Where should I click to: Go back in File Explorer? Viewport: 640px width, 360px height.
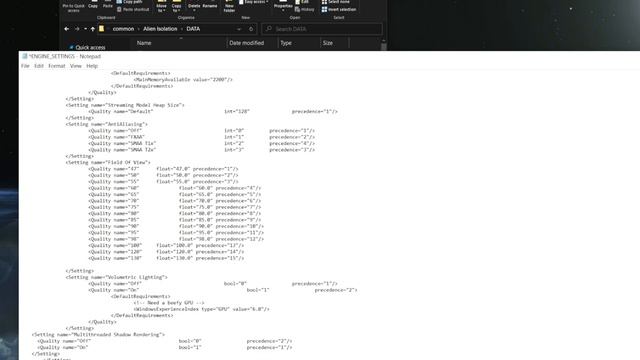click(67, 29)
